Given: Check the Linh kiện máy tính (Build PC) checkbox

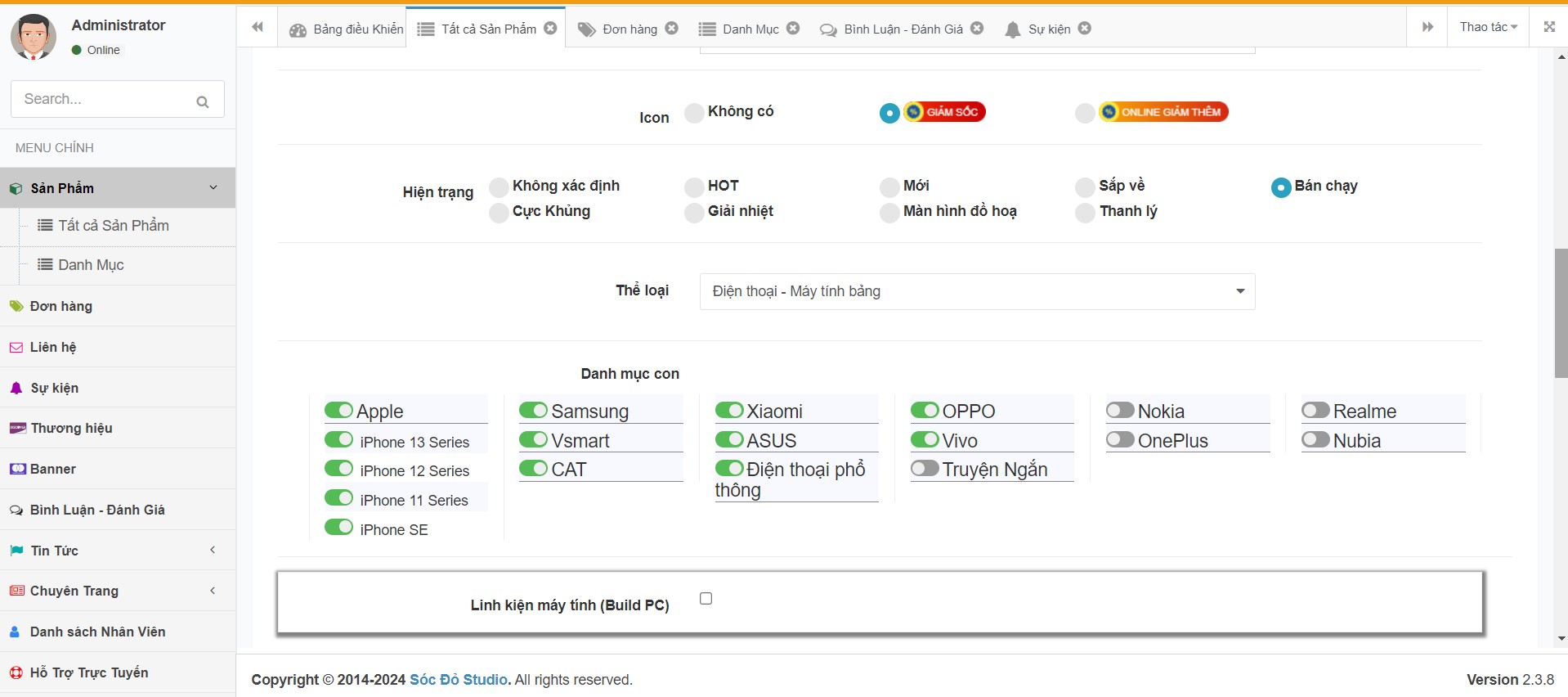Looking at the screenshot, I should [x=706, y=599].
